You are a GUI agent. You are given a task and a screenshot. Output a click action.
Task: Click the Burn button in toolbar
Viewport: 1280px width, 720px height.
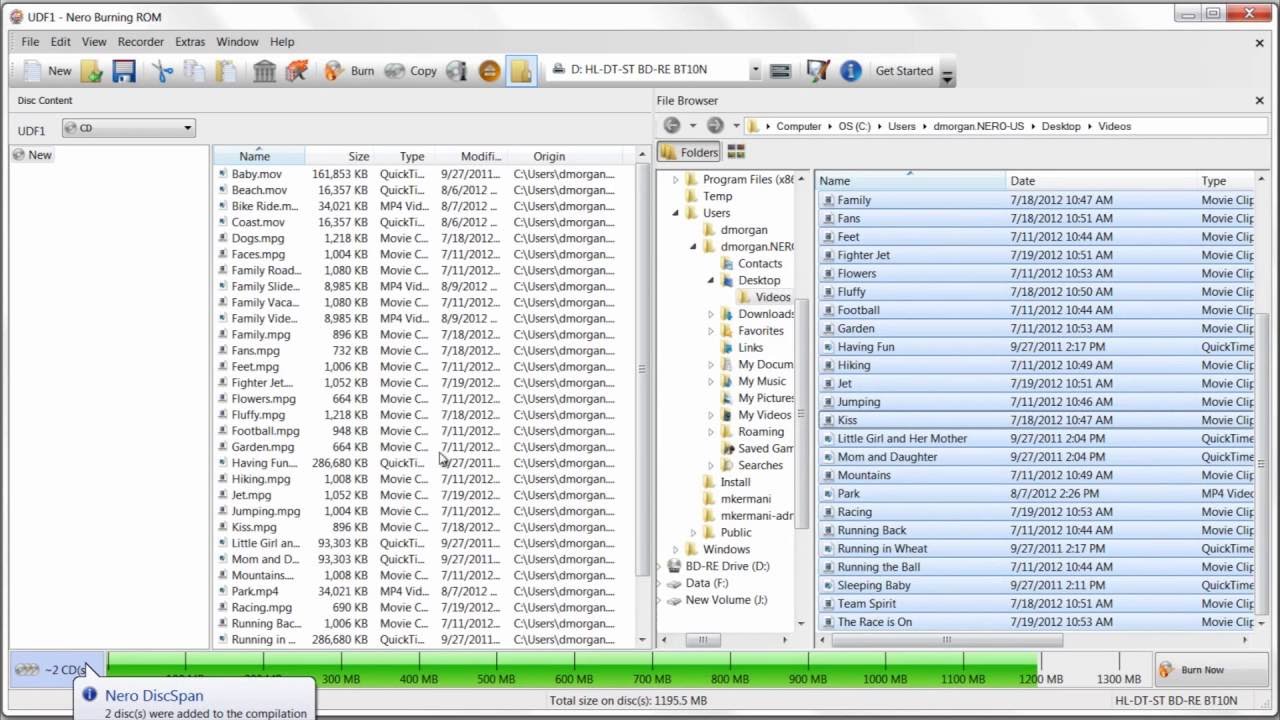pos(349,71)
